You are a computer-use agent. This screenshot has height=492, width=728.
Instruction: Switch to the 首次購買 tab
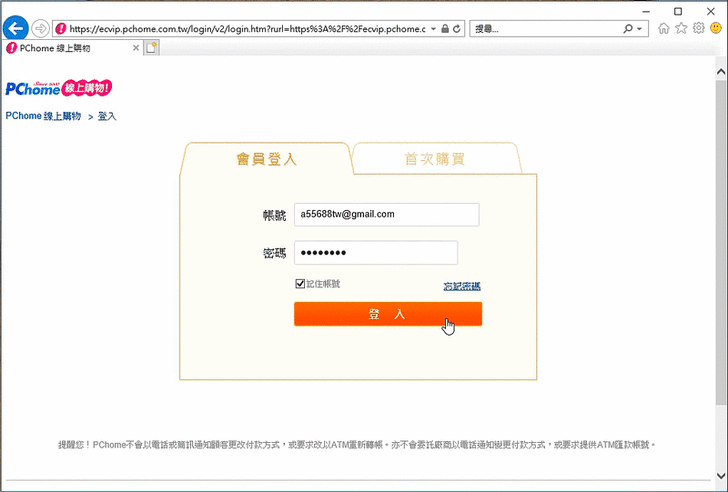click(435, 159)
